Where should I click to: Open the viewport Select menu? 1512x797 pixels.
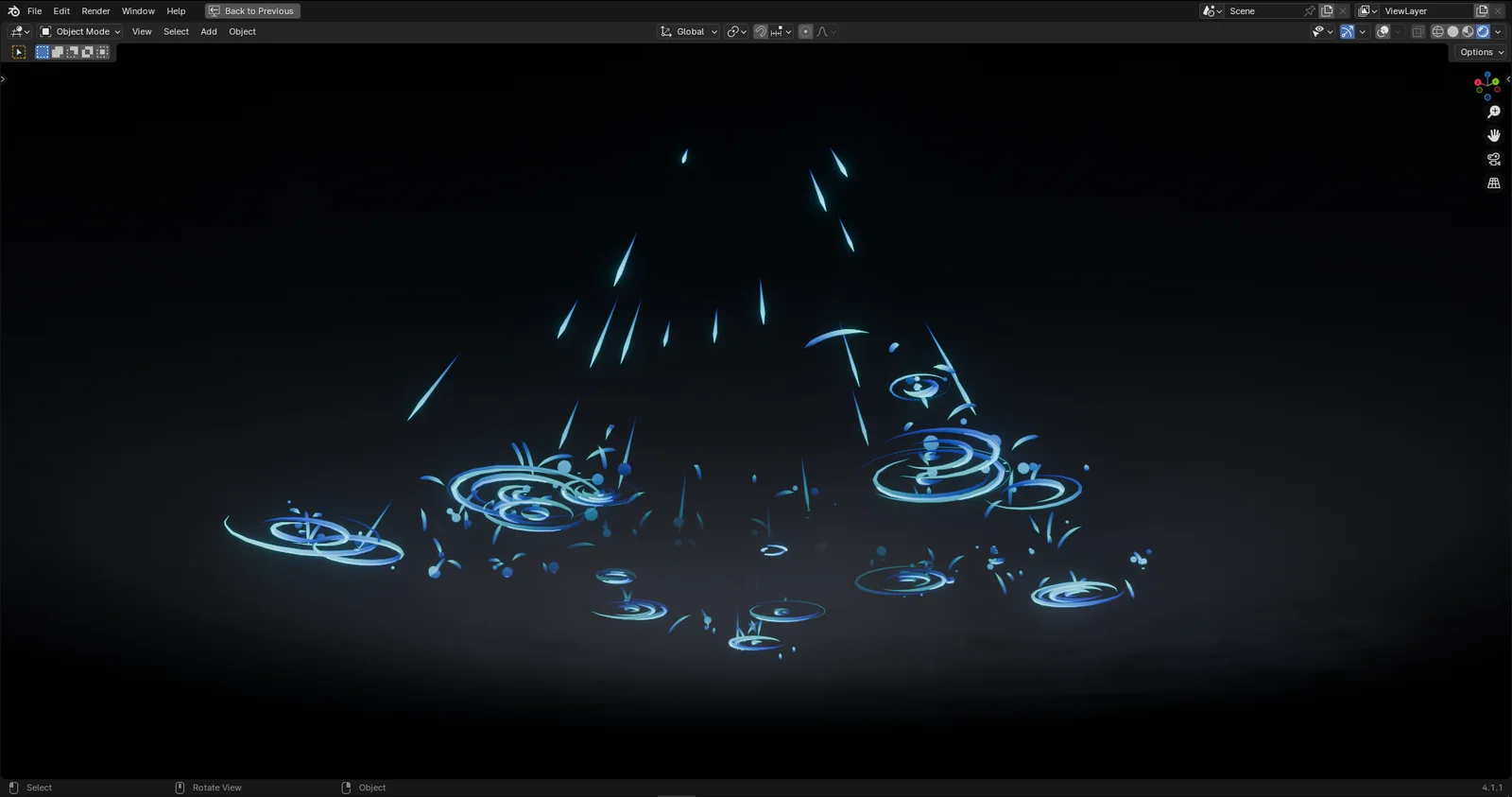176,32
